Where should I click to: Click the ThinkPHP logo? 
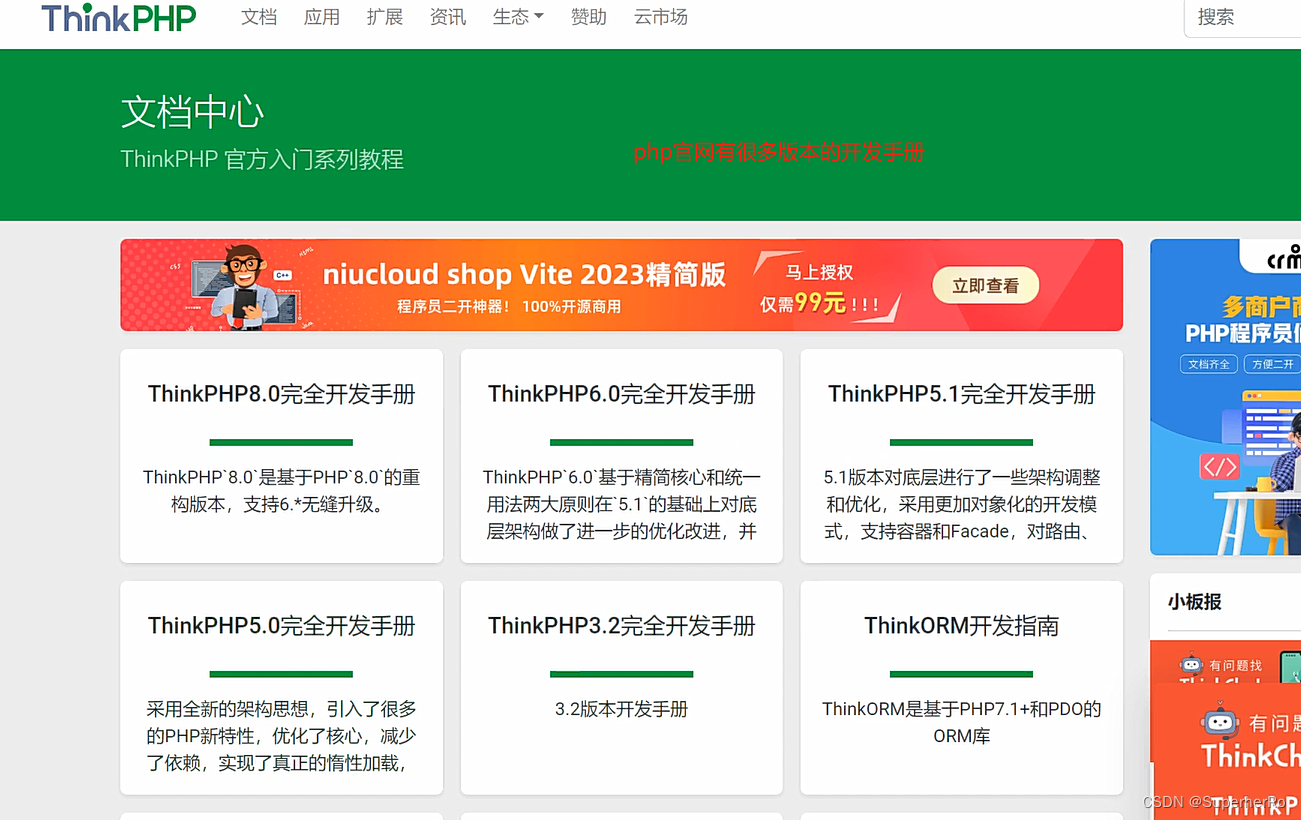(118, 17)
